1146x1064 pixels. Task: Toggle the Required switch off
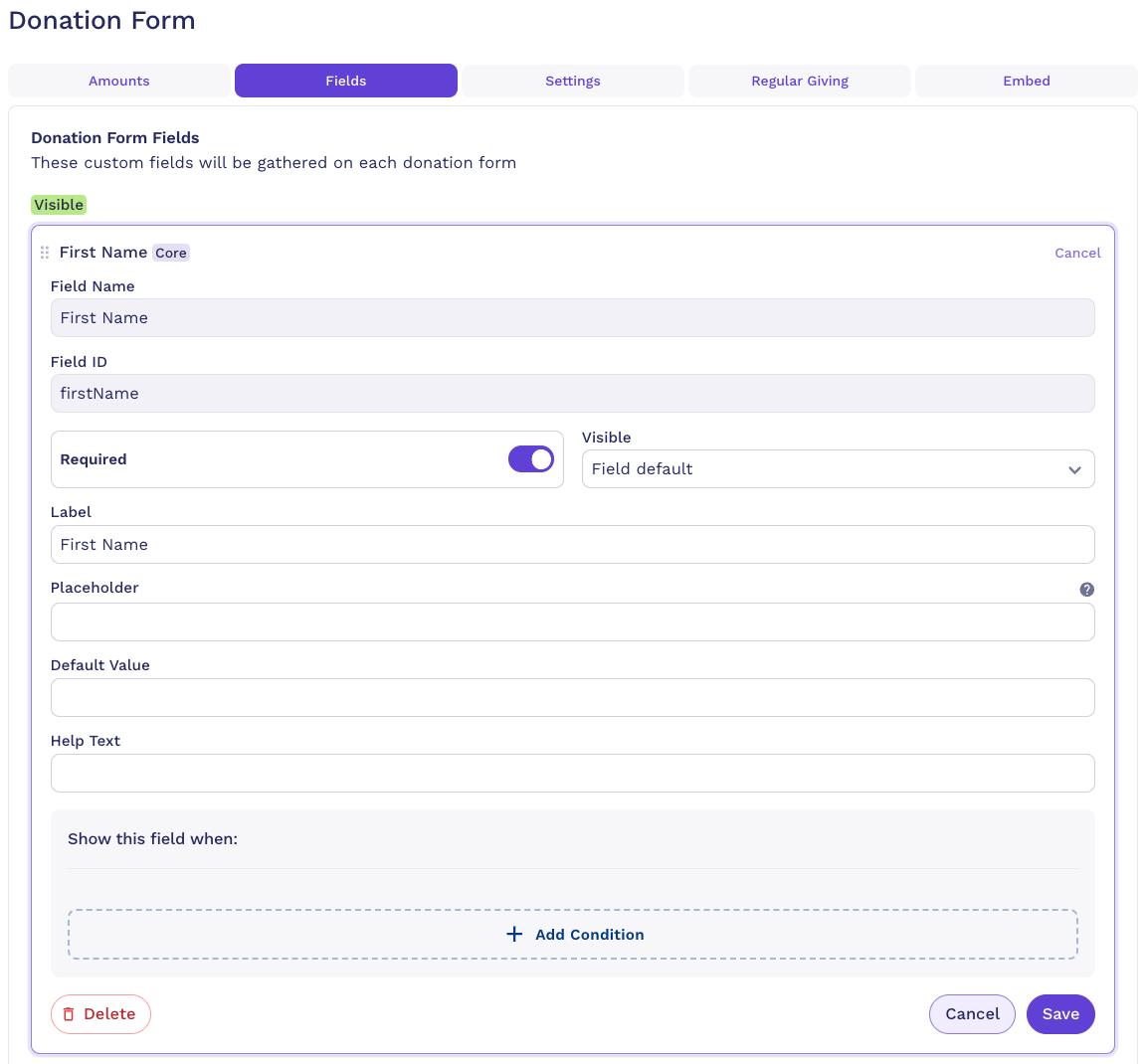(x=530, y=459)
